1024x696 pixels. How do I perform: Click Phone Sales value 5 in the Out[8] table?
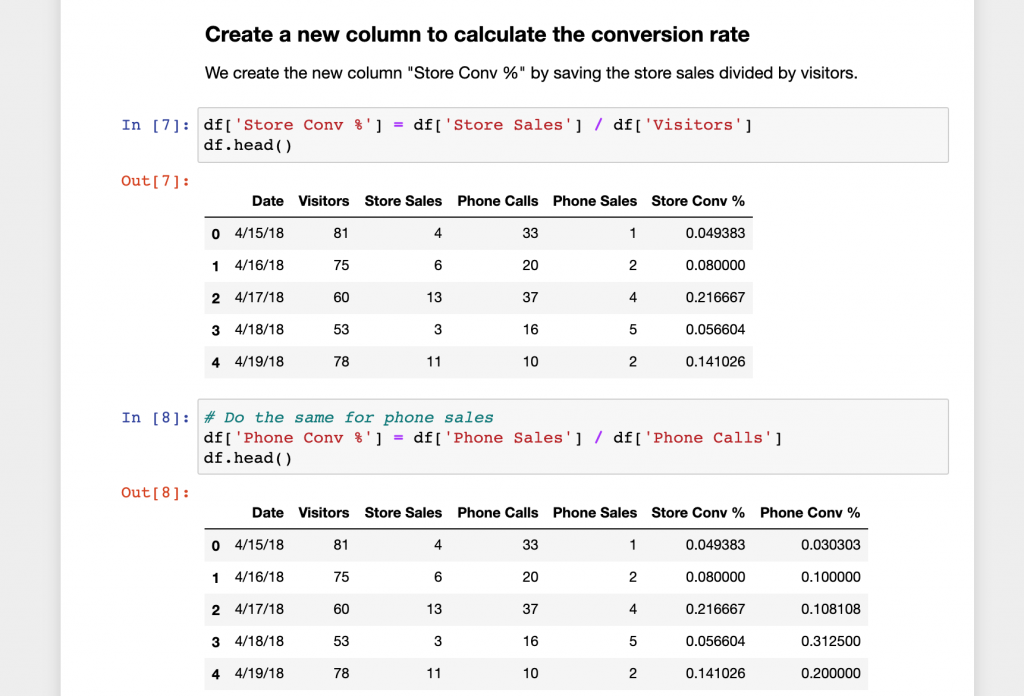tap(633, 641)
